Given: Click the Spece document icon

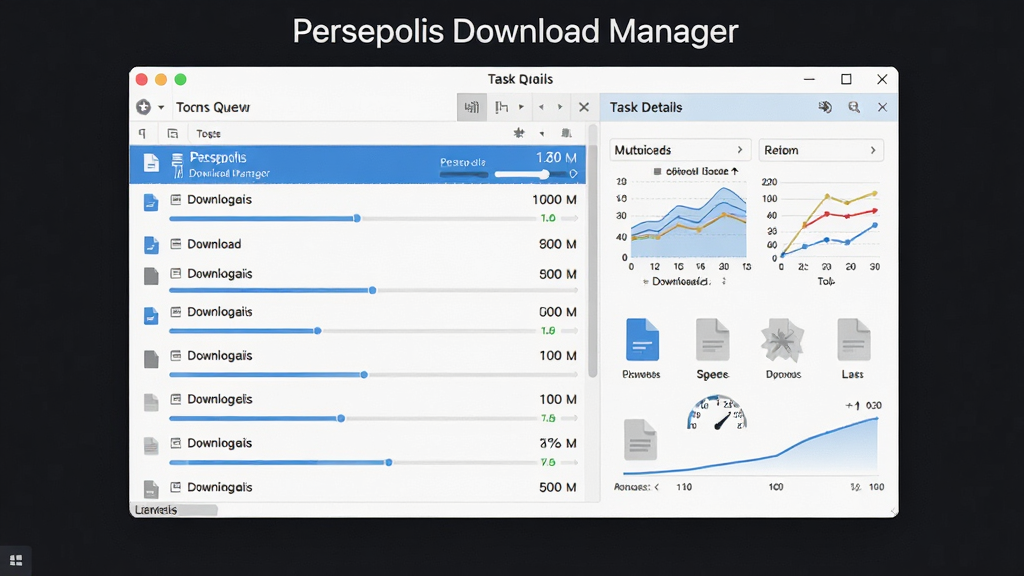Looking at the screenshot, I should (x=712, y=340).
